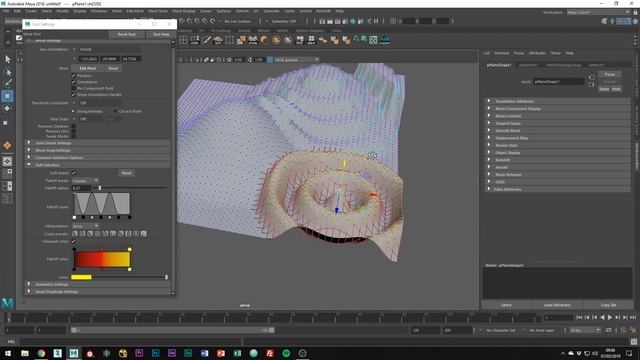Image resolution: width=640 pixels, height=360 pixels.
Task: Click the yellow Color swatch
Action: [x=81, y=277]
